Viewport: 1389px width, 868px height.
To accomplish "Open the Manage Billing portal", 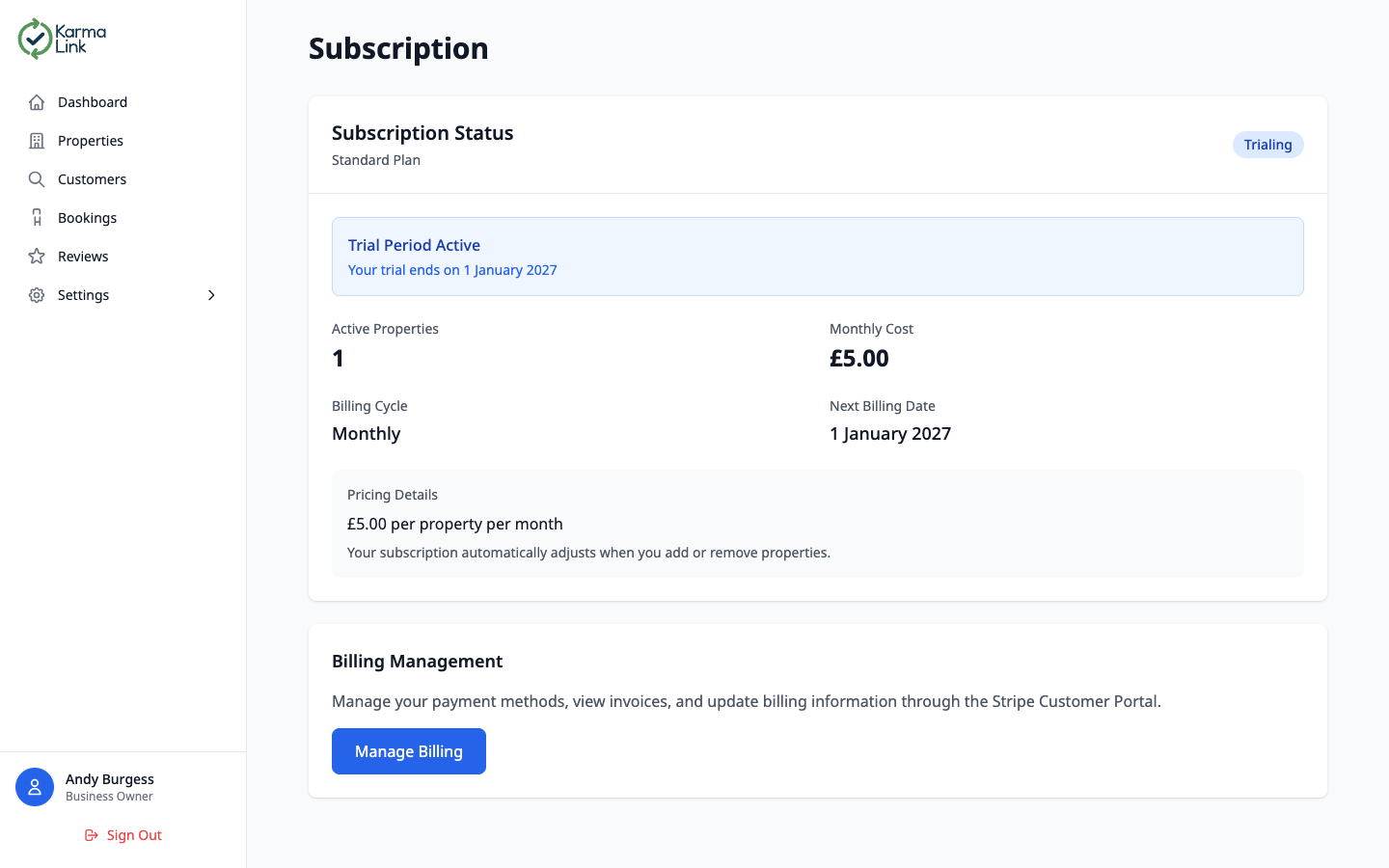I will pyautogui.click(x=408, y=750).
